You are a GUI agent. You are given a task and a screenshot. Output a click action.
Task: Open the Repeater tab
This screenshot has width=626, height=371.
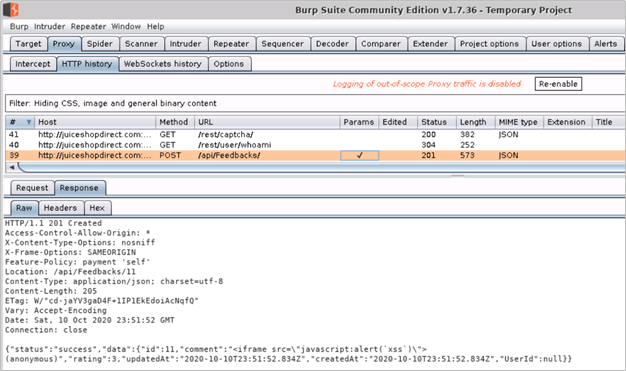click(231, 44)
